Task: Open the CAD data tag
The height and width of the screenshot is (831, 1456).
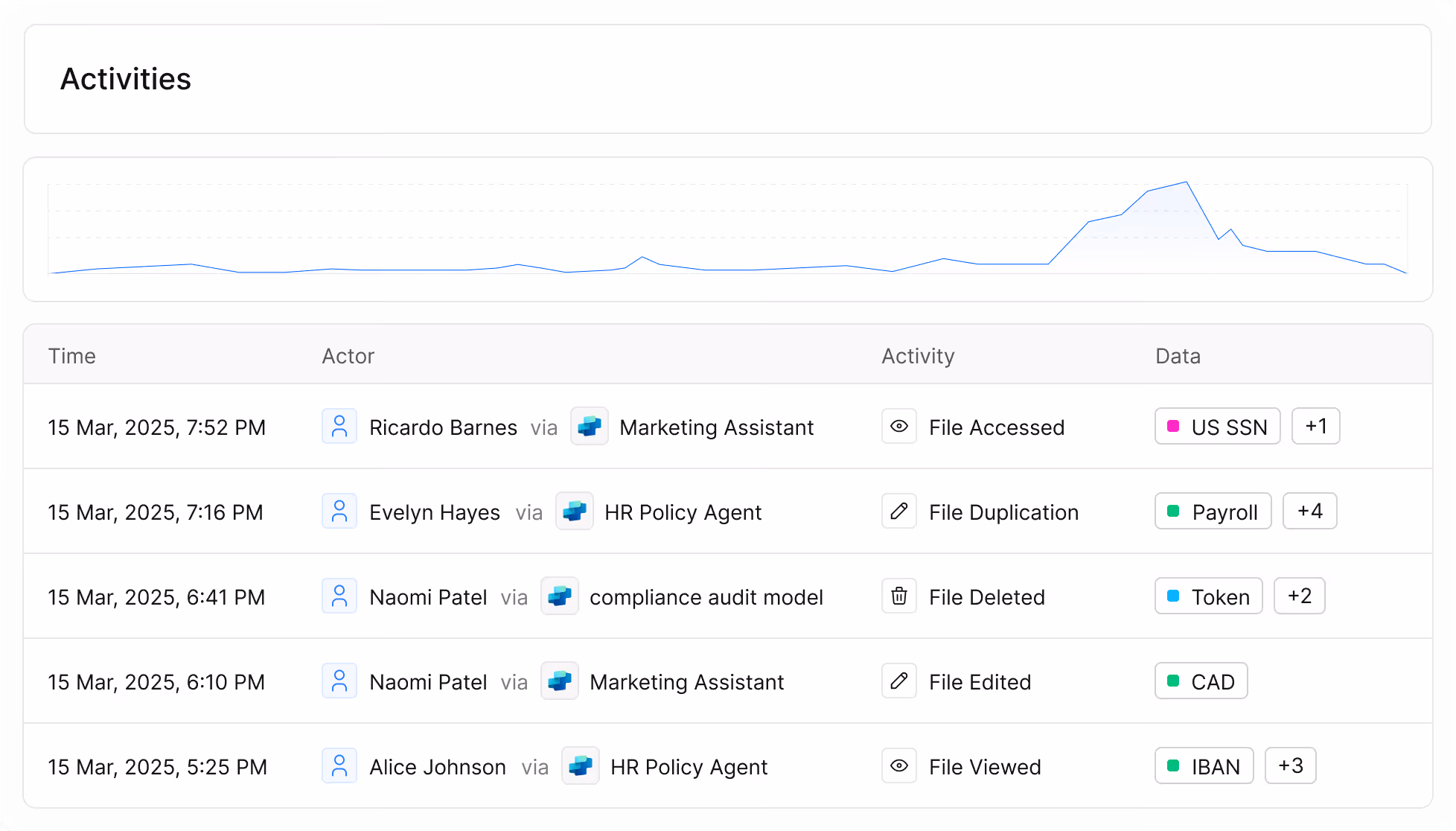Action: [x=1201, y=681]
